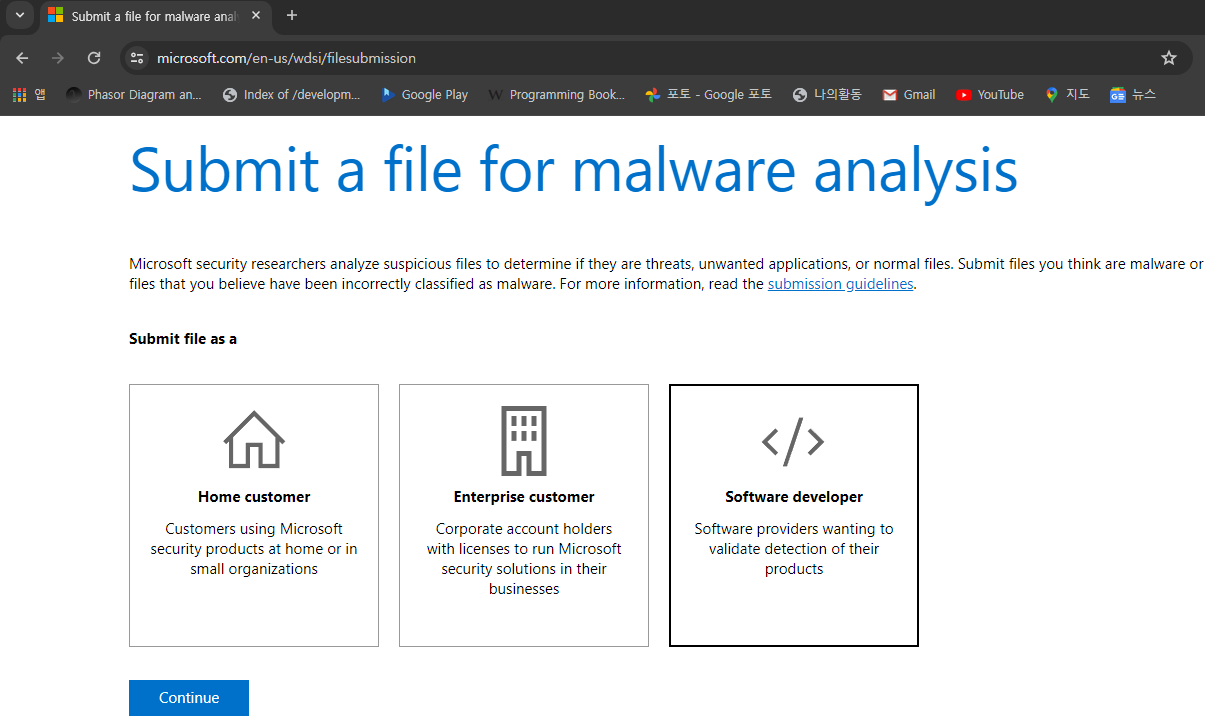Click the building icon for Enterprise customer
Image resolution: width=1205 pixels, height=723 pixels.
pos(524,441)
